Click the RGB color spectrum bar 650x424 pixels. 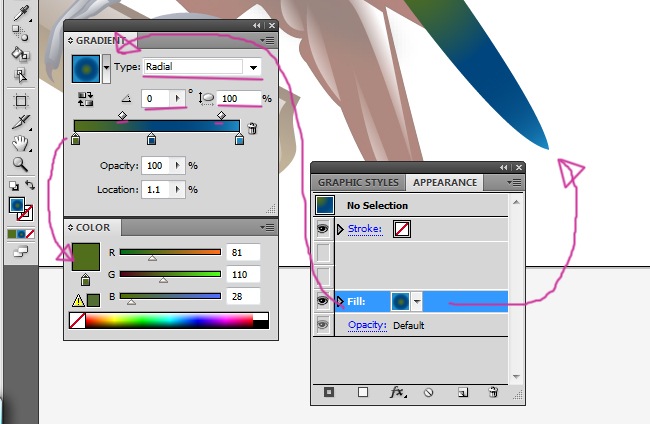(168, 321)
